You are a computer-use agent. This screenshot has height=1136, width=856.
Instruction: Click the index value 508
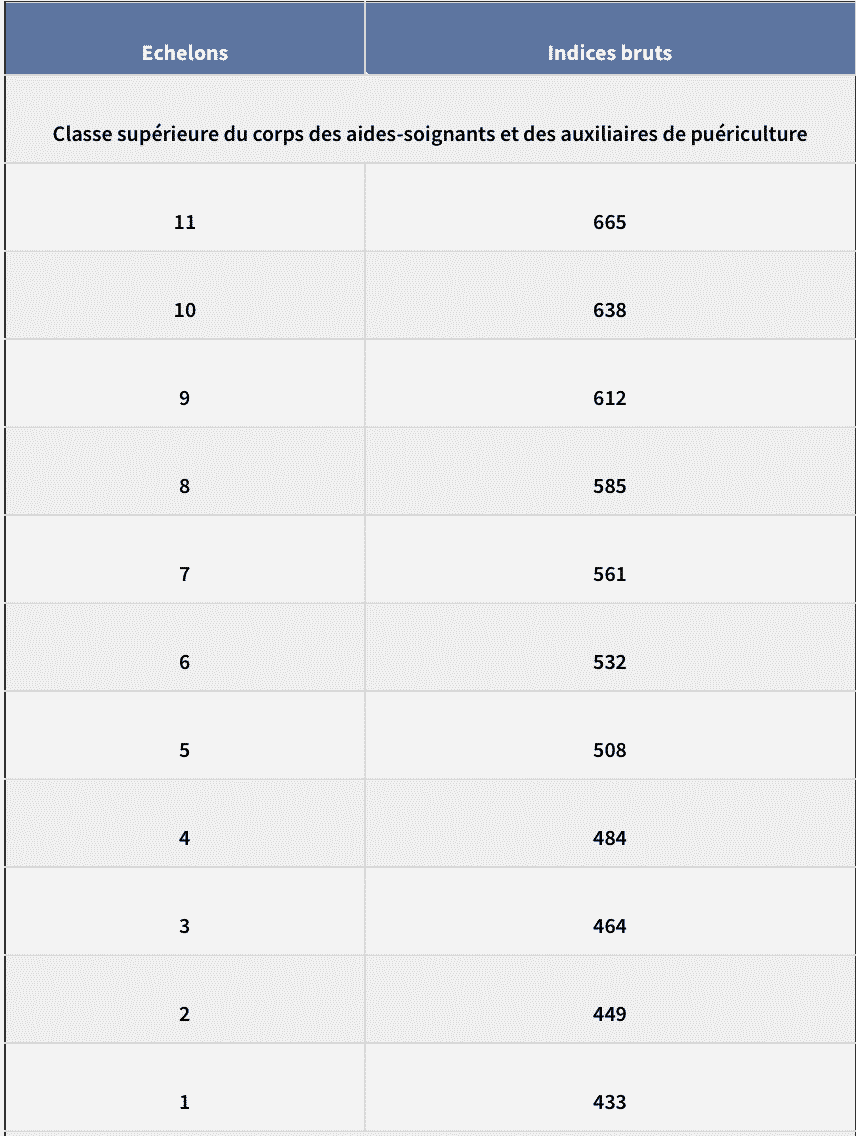(x=609, y=750)
